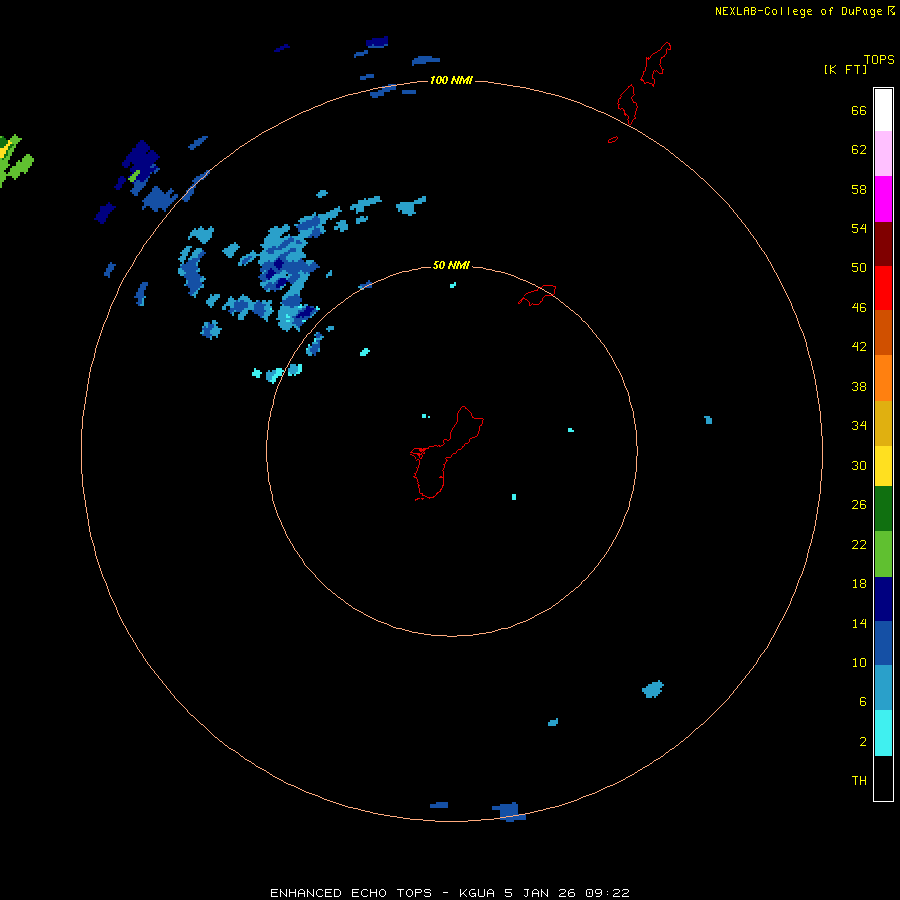Click the TOPS legend title
The height and width of the screenshot is (900, 900).
[x=879, y=59]
